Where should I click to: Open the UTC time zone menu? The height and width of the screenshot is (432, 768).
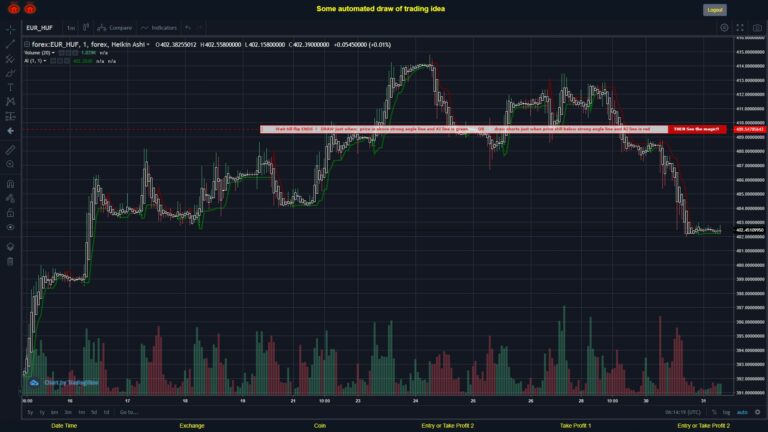(x=682, y=412)
